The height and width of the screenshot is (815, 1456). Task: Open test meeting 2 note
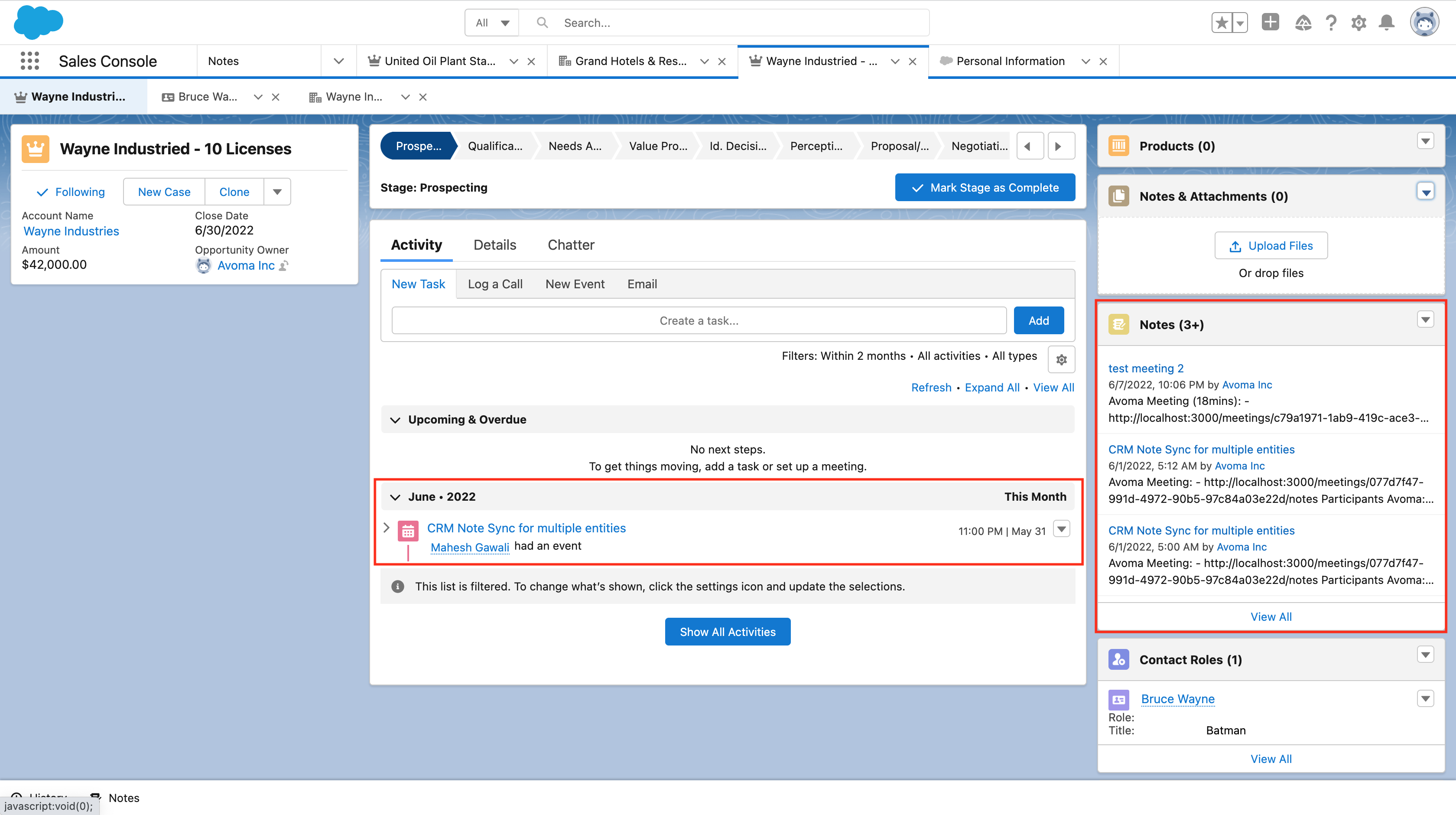pyautogui.click(x=1145, y=368)
